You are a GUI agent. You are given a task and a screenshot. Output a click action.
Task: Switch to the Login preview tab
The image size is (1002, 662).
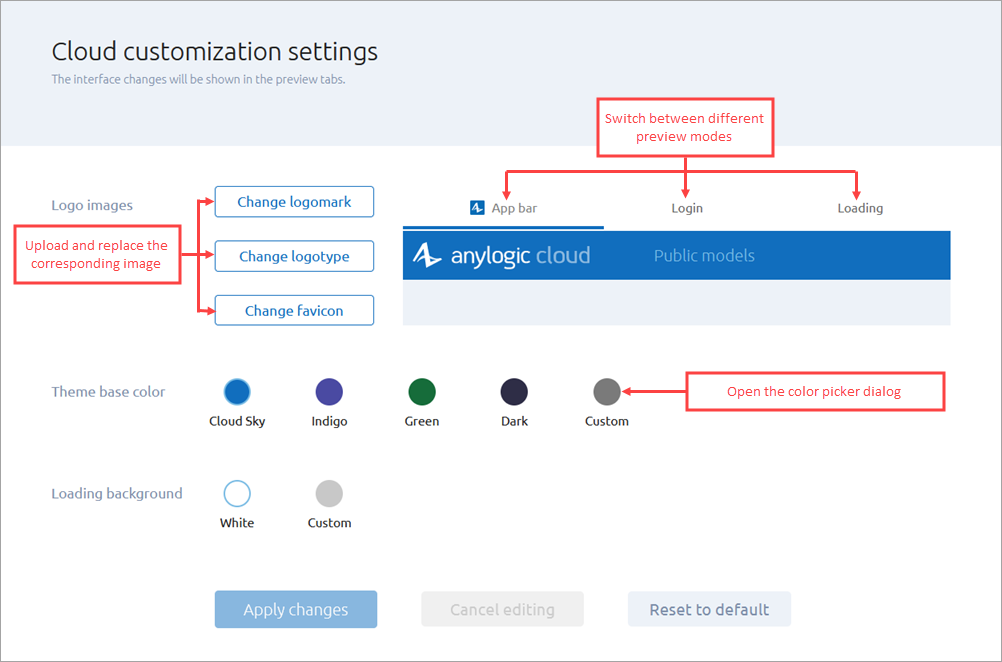[x=687, y=208]
